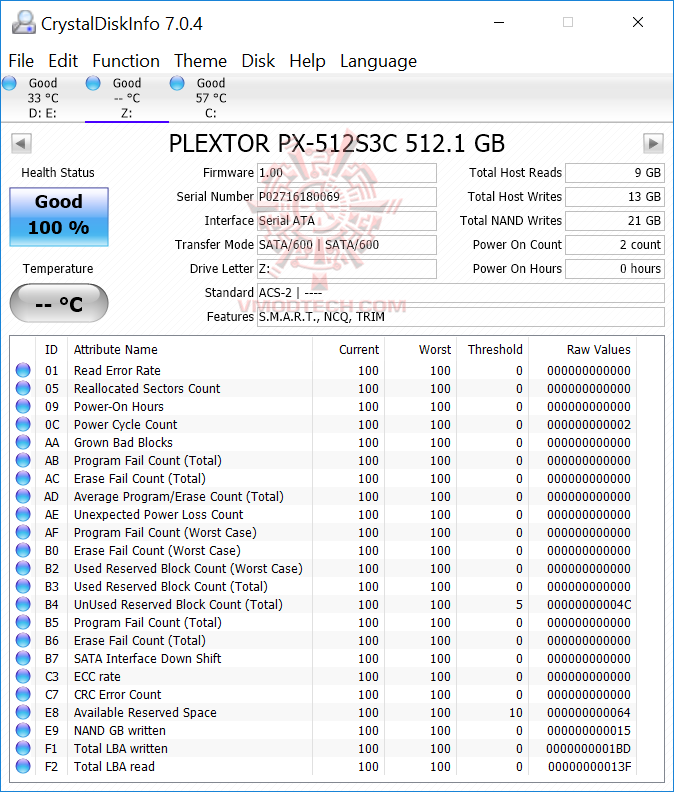The width and height of the screenshot is (674, 792).
Task: Click the Standard ACS-2 field
Action: (x=461, y=293)
